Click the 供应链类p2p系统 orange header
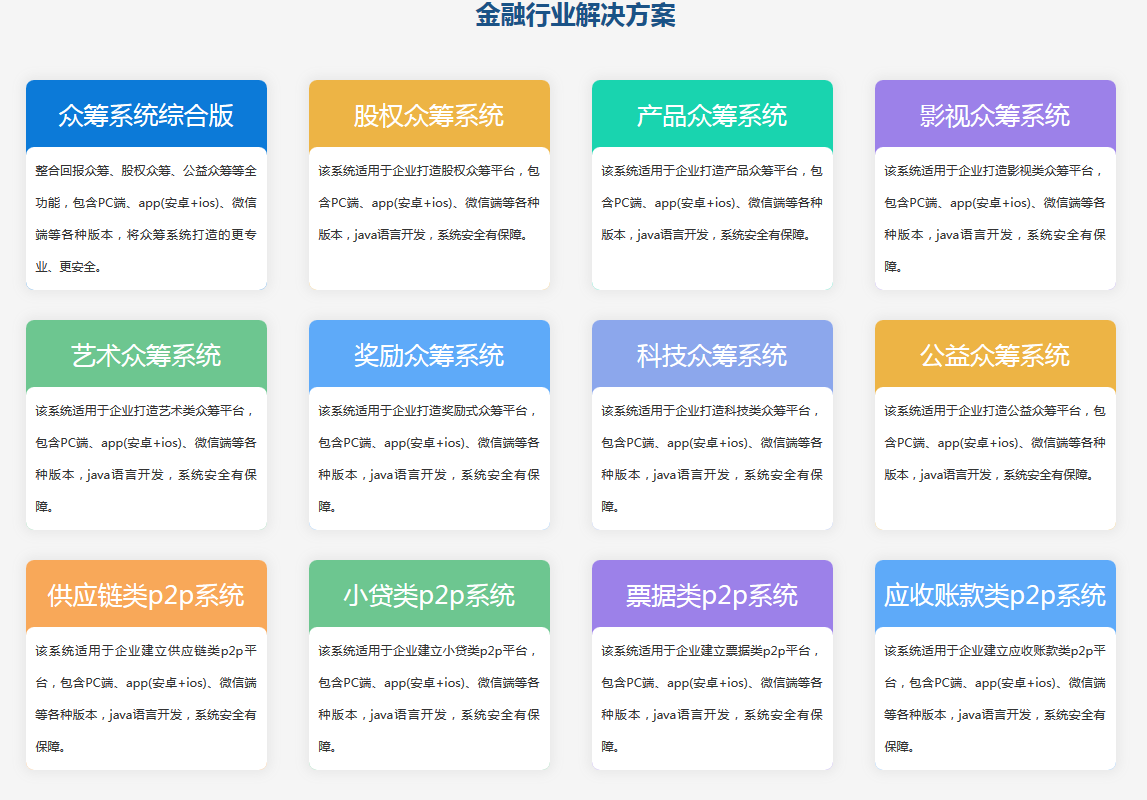The width and height of the screenshot is (1147, 800). [146, 595]
